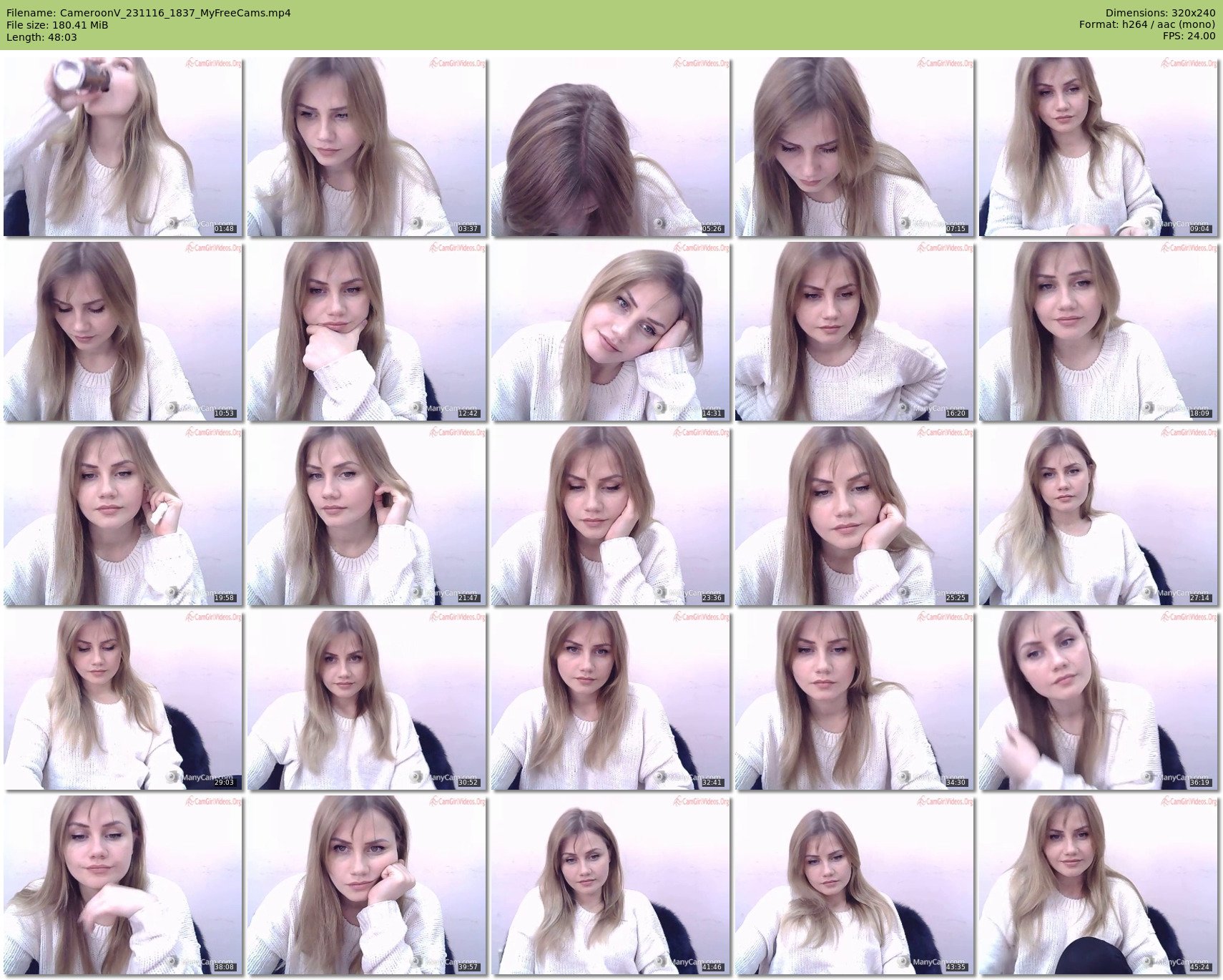Select the frame at 21:47
Screen dimensions: 1223x980
(x=366, y=516)
